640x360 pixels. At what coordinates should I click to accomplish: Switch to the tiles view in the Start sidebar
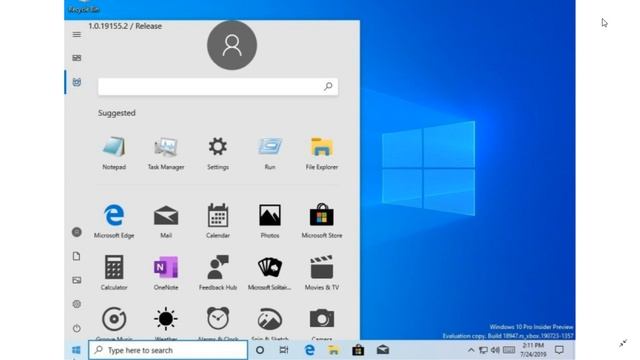pos(77,58)
